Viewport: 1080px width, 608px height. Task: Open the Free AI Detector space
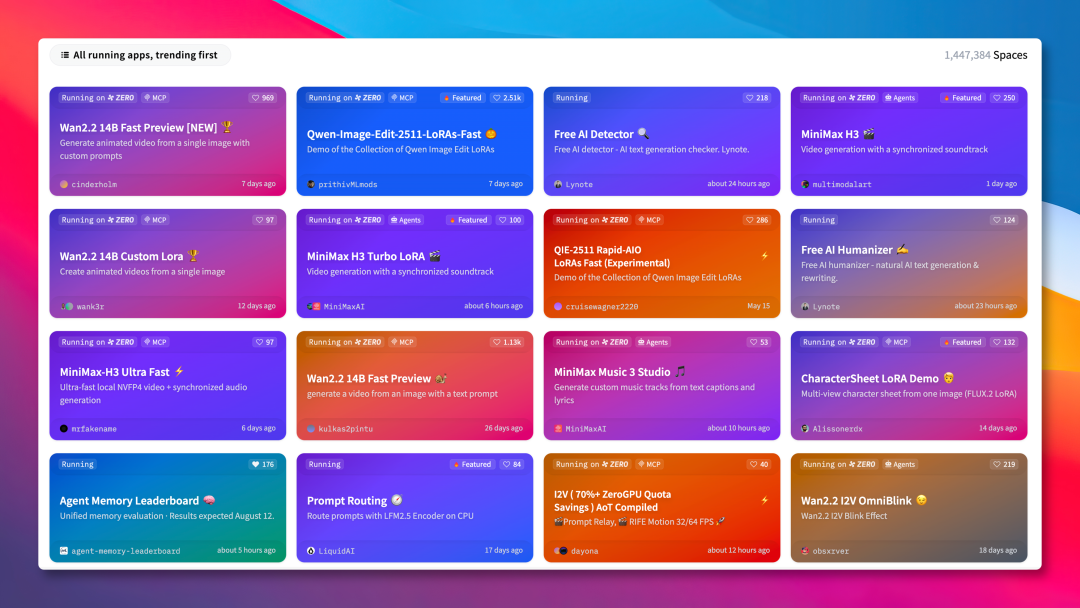tap(662, 141)
